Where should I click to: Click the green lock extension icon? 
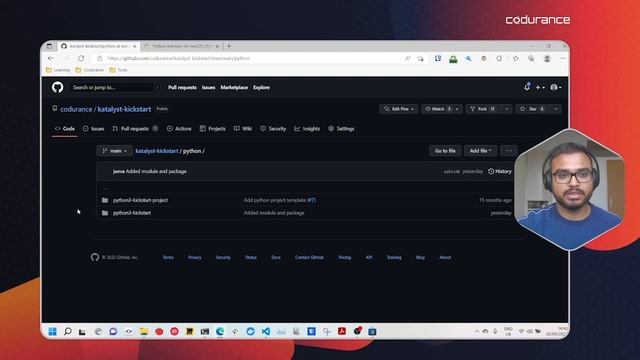point(453,59)
